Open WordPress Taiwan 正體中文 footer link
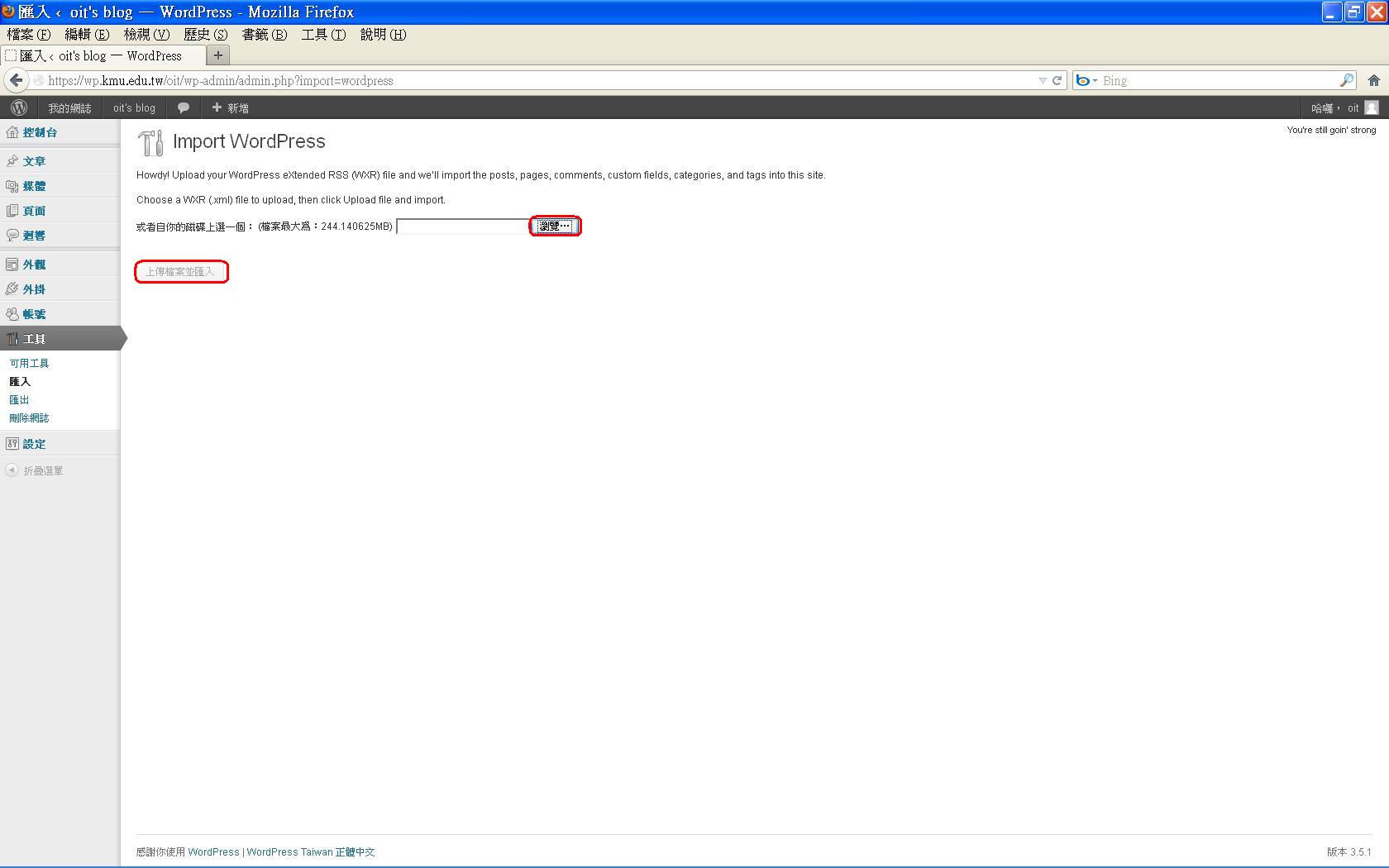Image resolution: width=1389 pixels, height=868 pixels. pyautogui.click(x=311, y=851)
